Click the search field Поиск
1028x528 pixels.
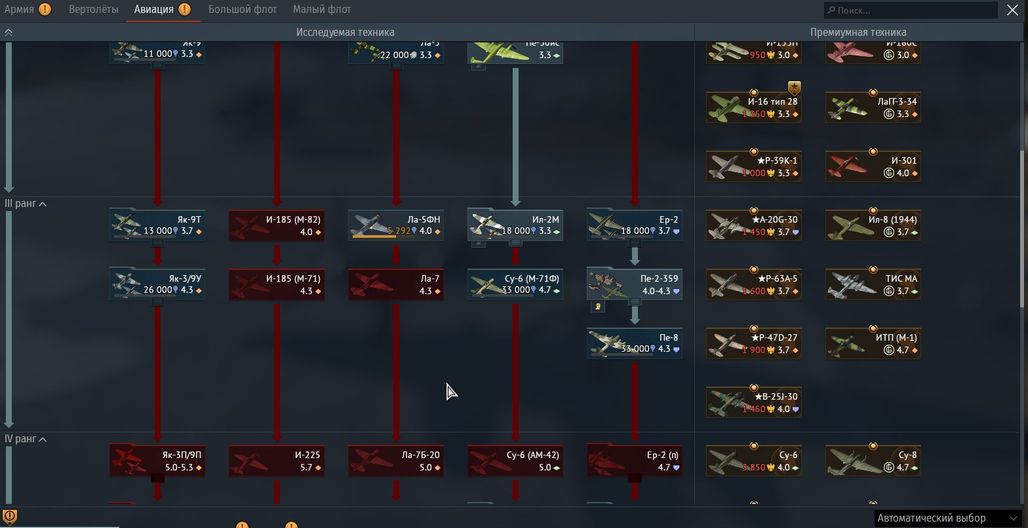tap(911, 10)
